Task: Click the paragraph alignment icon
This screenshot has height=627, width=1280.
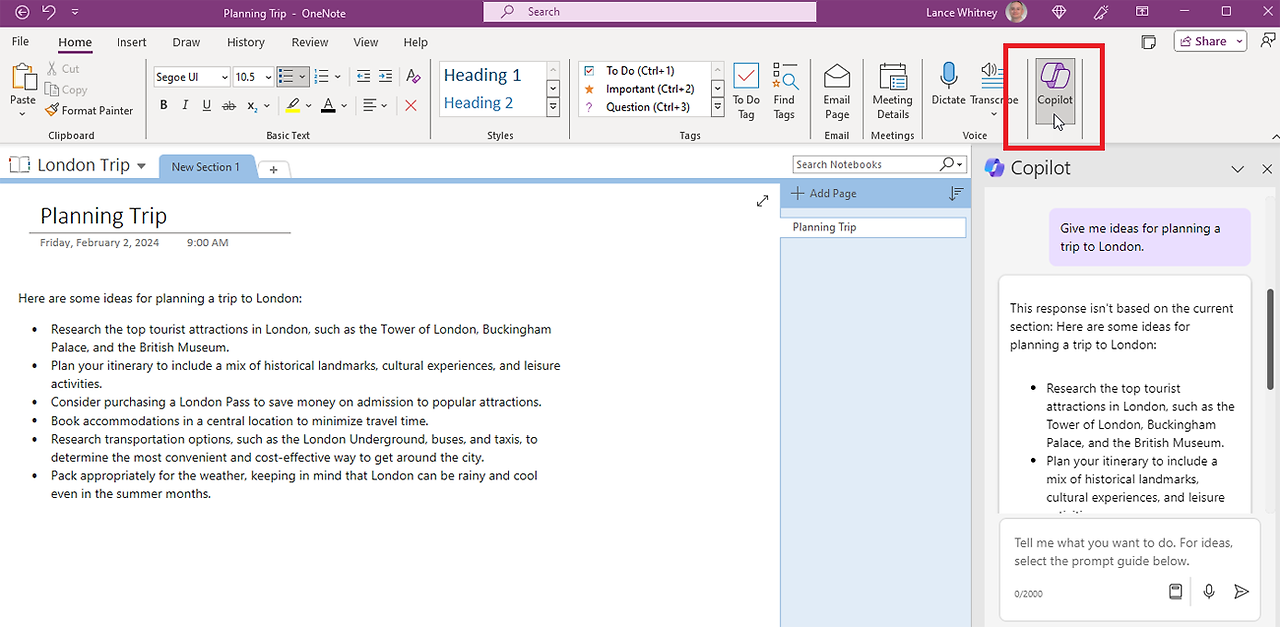Action: coord(370,105)
